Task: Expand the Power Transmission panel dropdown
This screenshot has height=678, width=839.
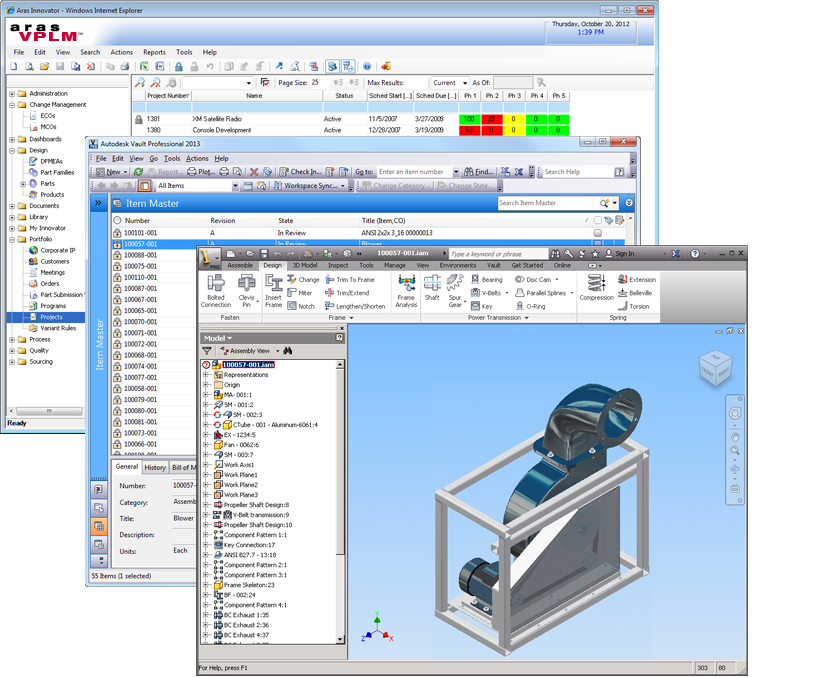Action: click(527, 318)
